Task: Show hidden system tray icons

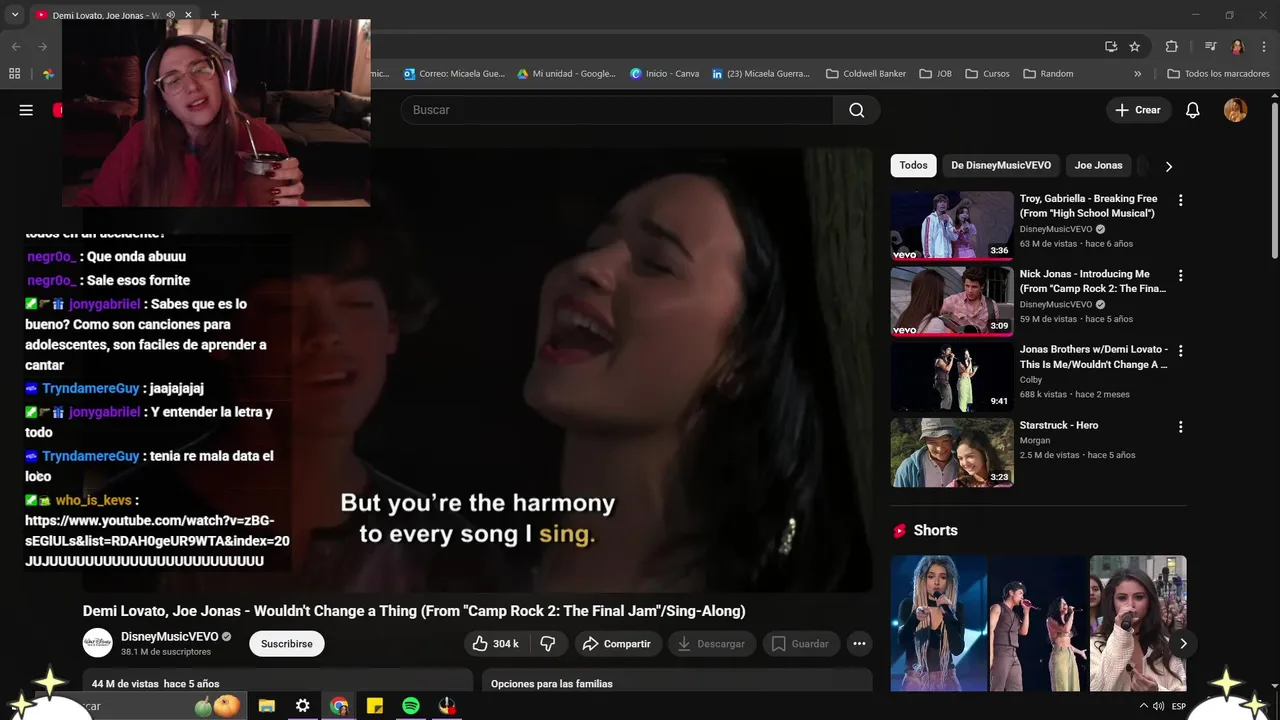Action: [x=1144, y=706]
